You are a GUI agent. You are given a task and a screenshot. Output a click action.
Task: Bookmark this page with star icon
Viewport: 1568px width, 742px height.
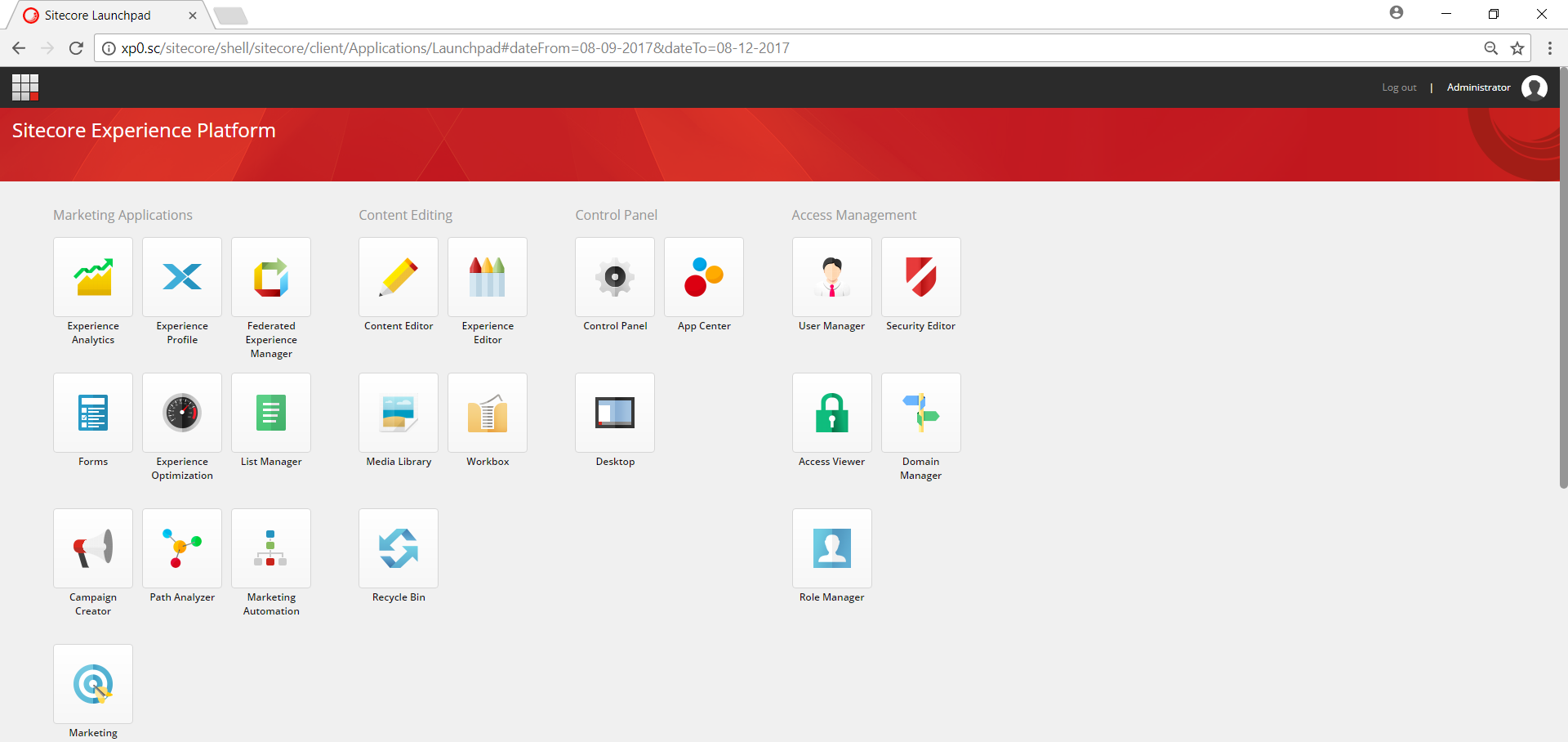coord(1517,48)
